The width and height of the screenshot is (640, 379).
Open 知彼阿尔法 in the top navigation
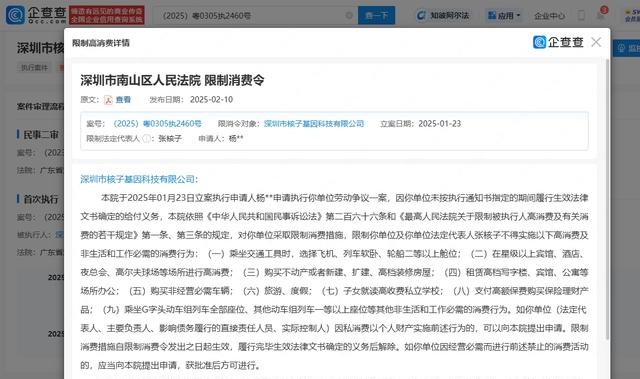coord(442,16)
